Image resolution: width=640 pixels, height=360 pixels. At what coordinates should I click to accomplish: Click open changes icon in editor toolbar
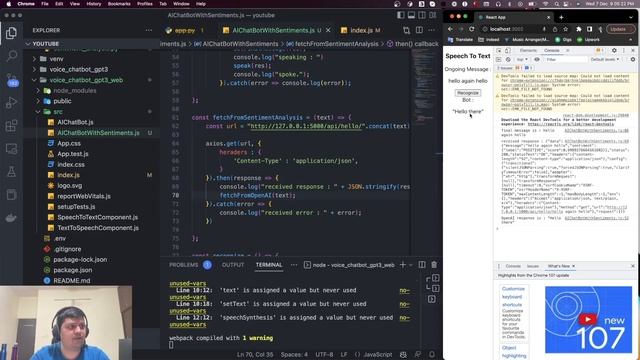coord(407,30)
